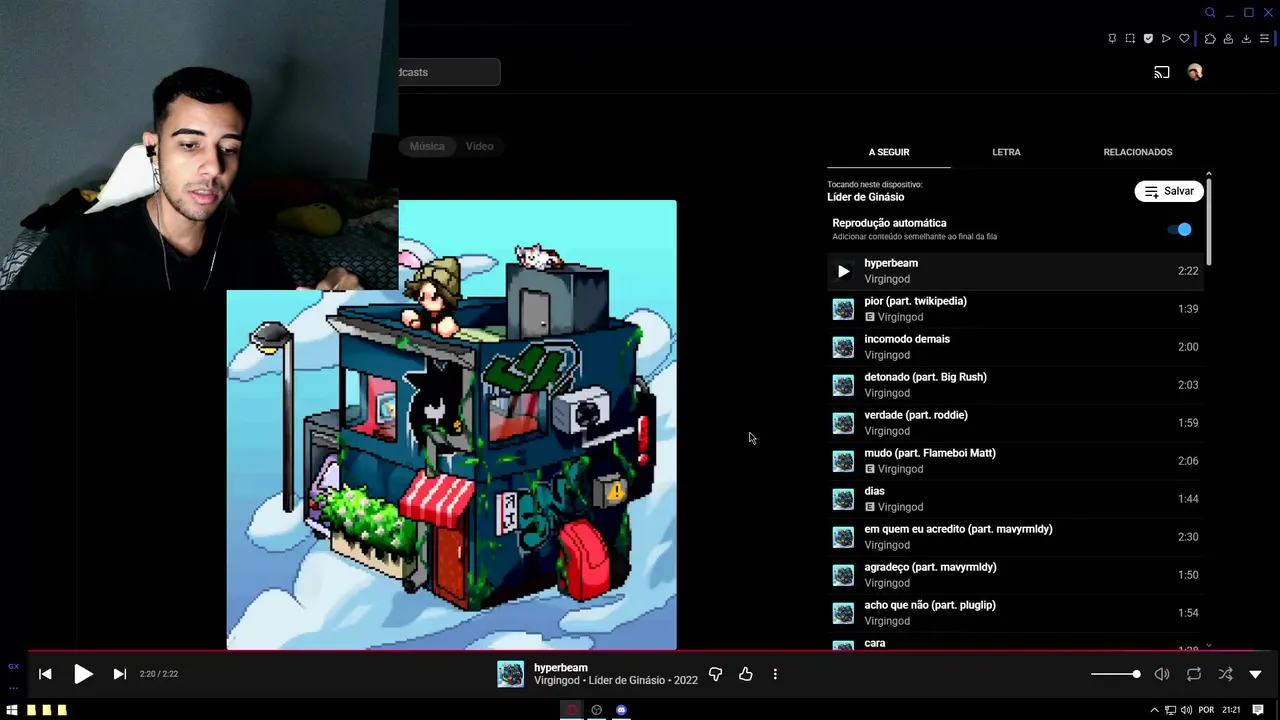Collapse the player with the down arrow

pyautogui.click(x=1256, y=674)
